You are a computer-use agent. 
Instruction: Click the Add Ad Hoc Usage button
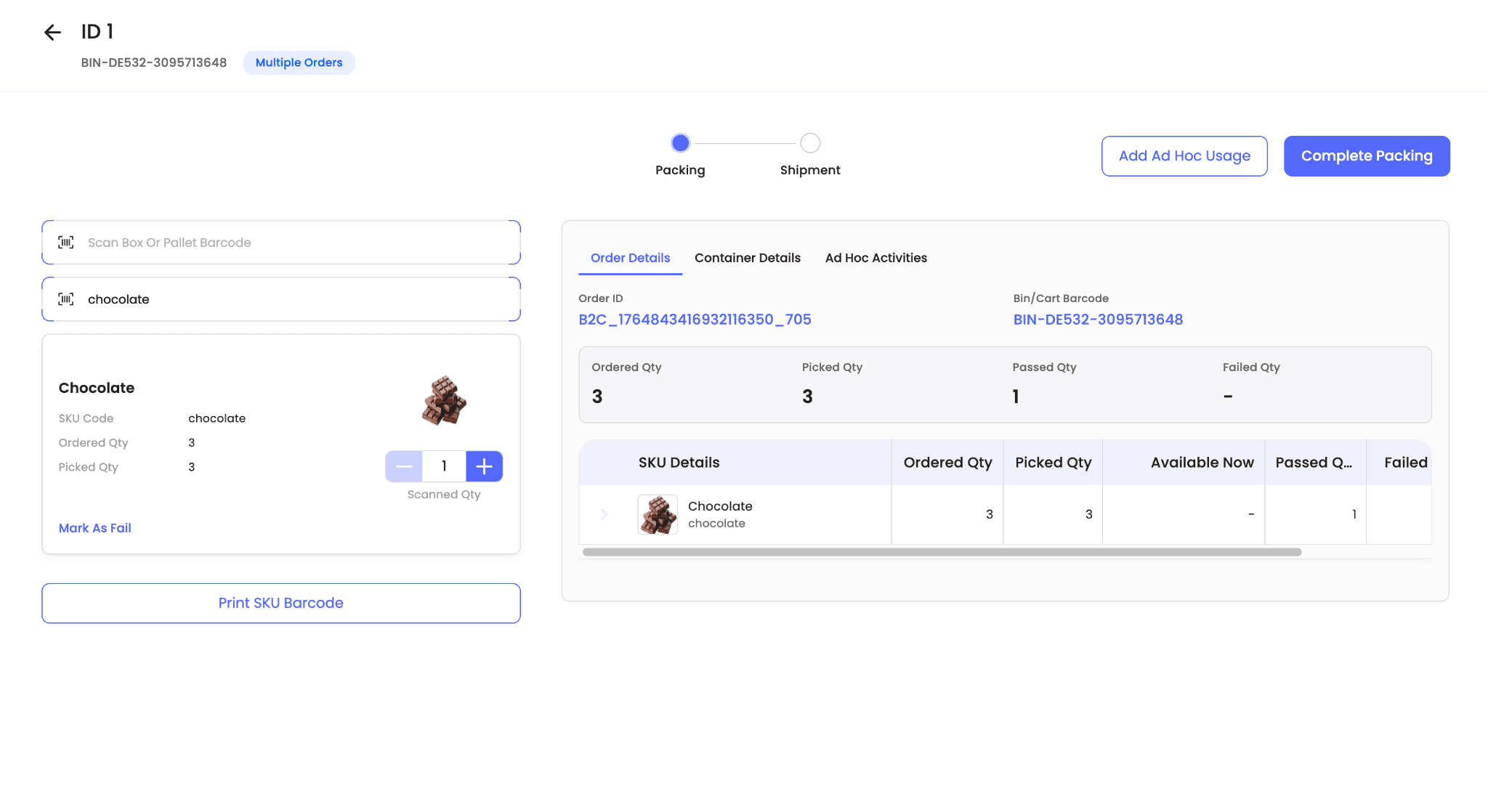1184,156
